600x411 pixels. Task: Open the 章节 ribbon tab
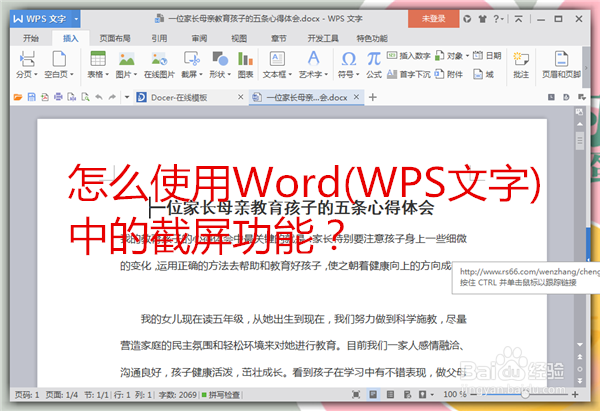click(279, 38)
